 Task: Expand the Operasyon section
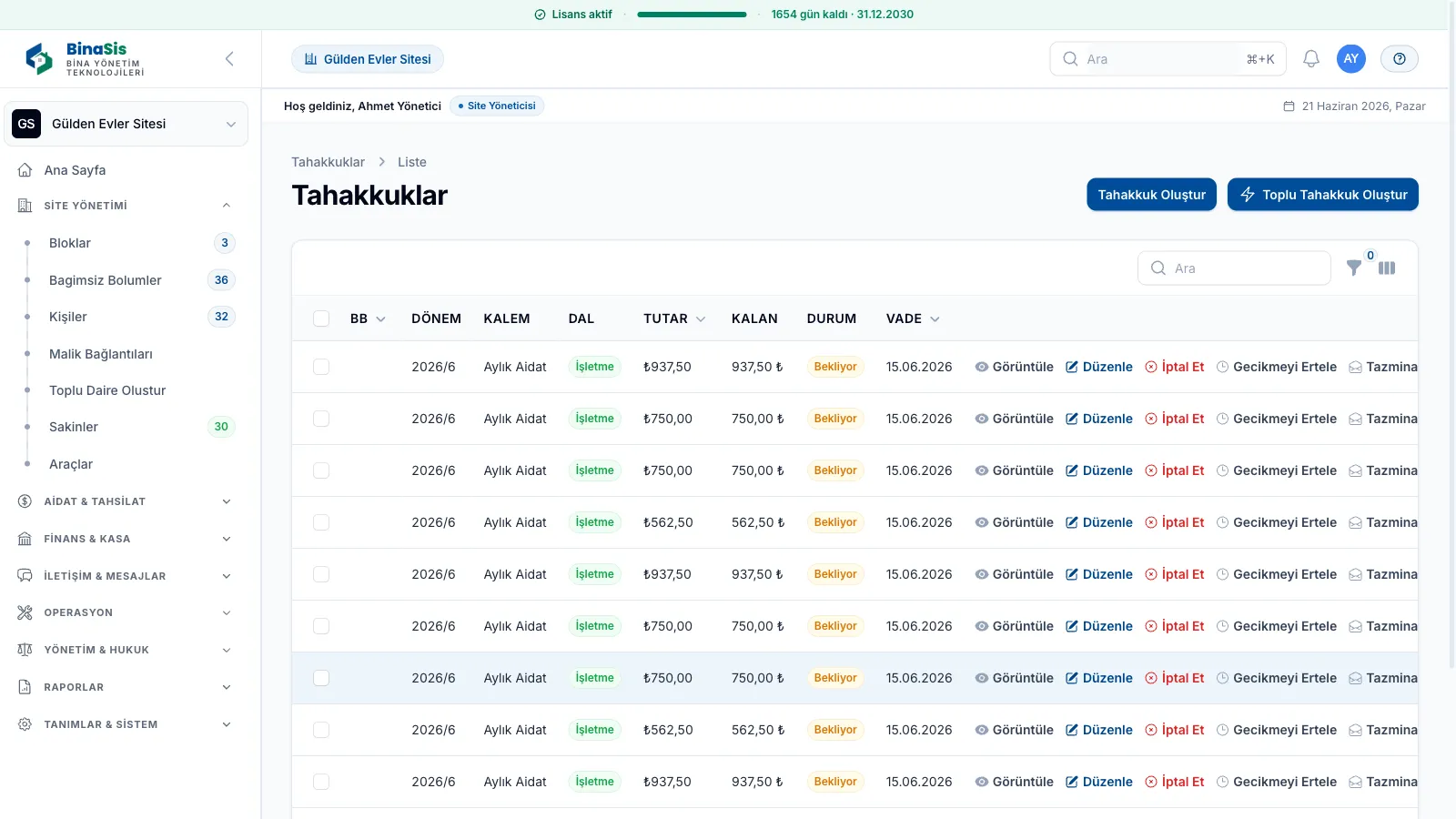click(227, 612)
